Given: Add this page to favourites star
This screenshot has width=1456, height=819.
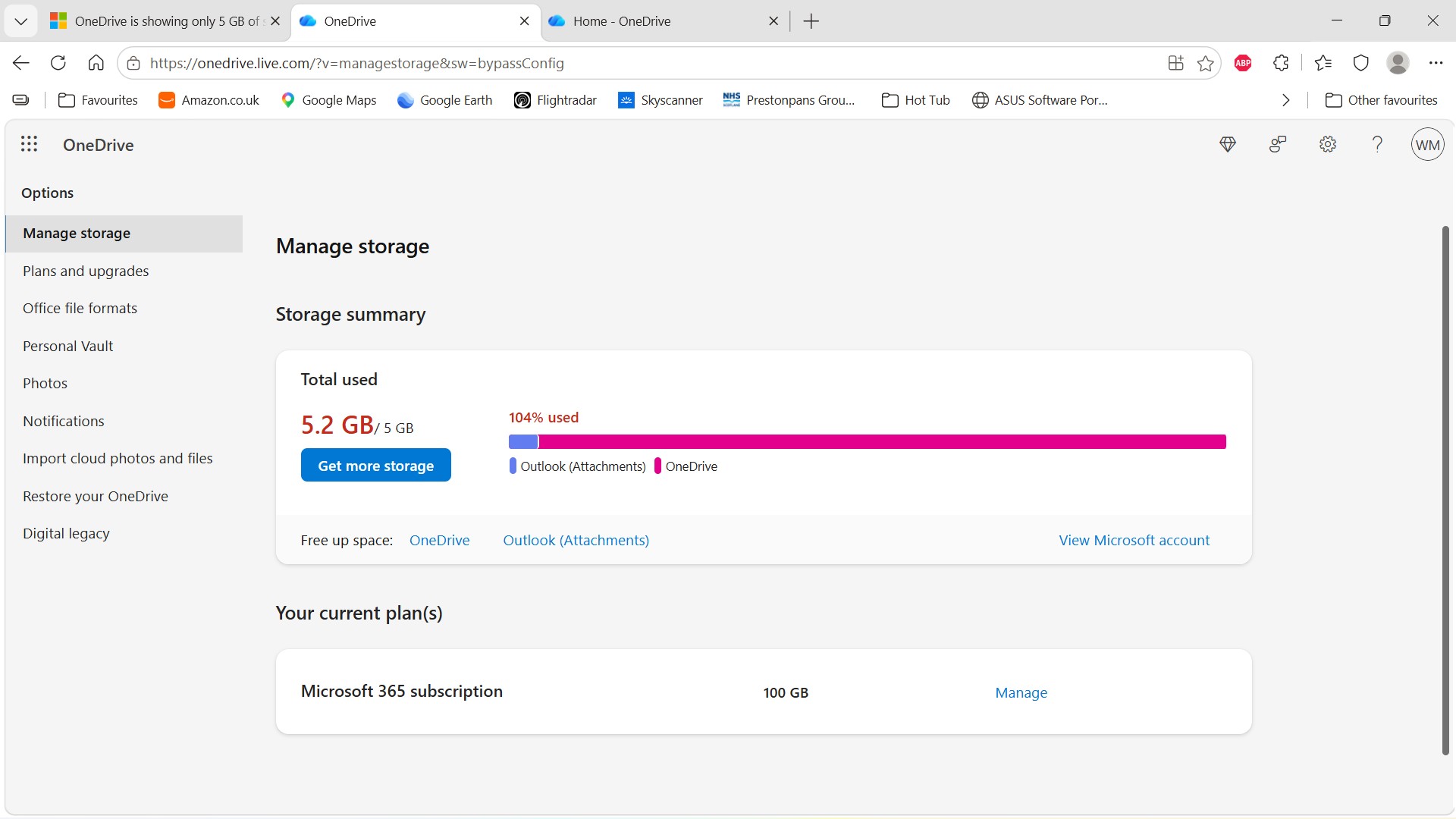Looking at the screenshot, I should (x=1206, y=63).
